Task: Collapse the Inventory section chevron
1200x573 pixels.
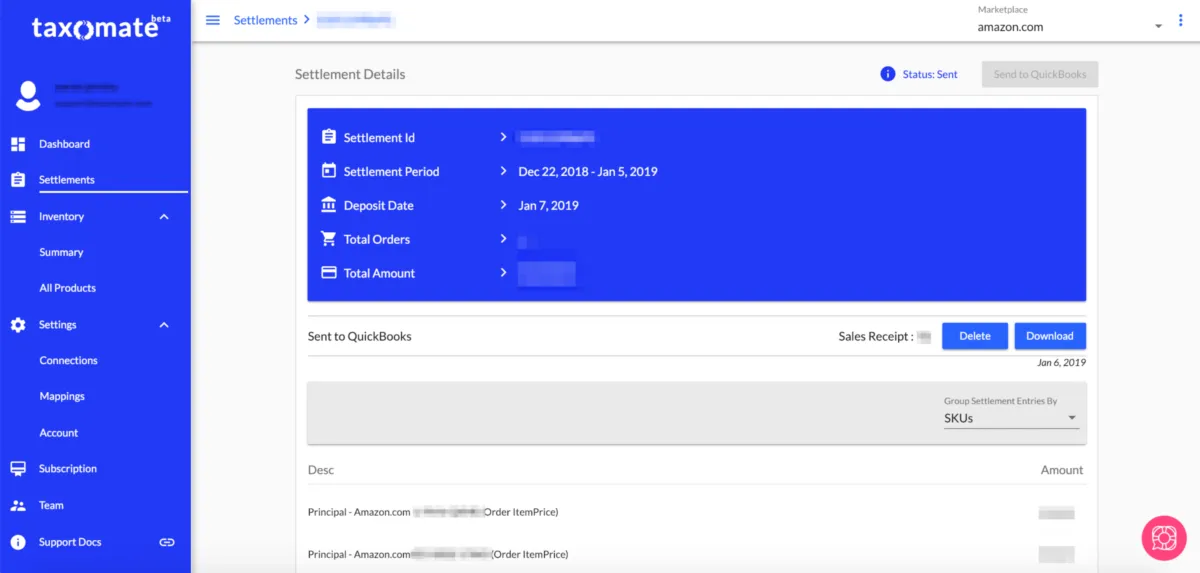Action: [x=165, y=217]
